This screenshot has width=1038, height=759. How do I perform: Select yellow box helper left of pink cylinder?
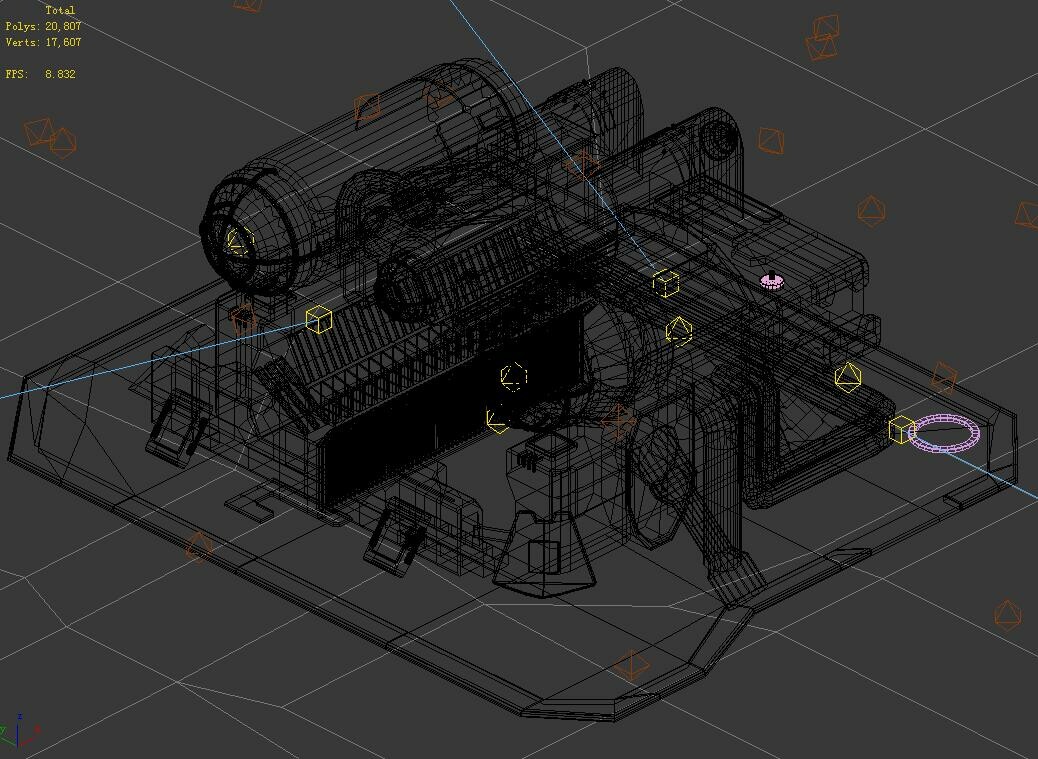point(665,283)
